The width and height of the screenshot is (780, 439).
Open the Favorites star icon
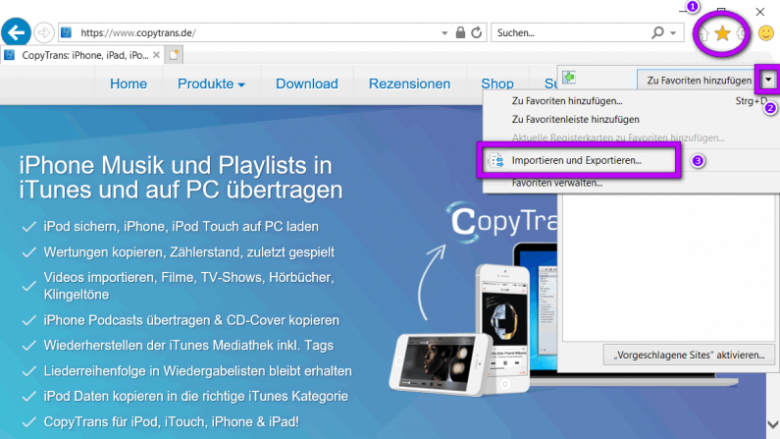point(722,33)
